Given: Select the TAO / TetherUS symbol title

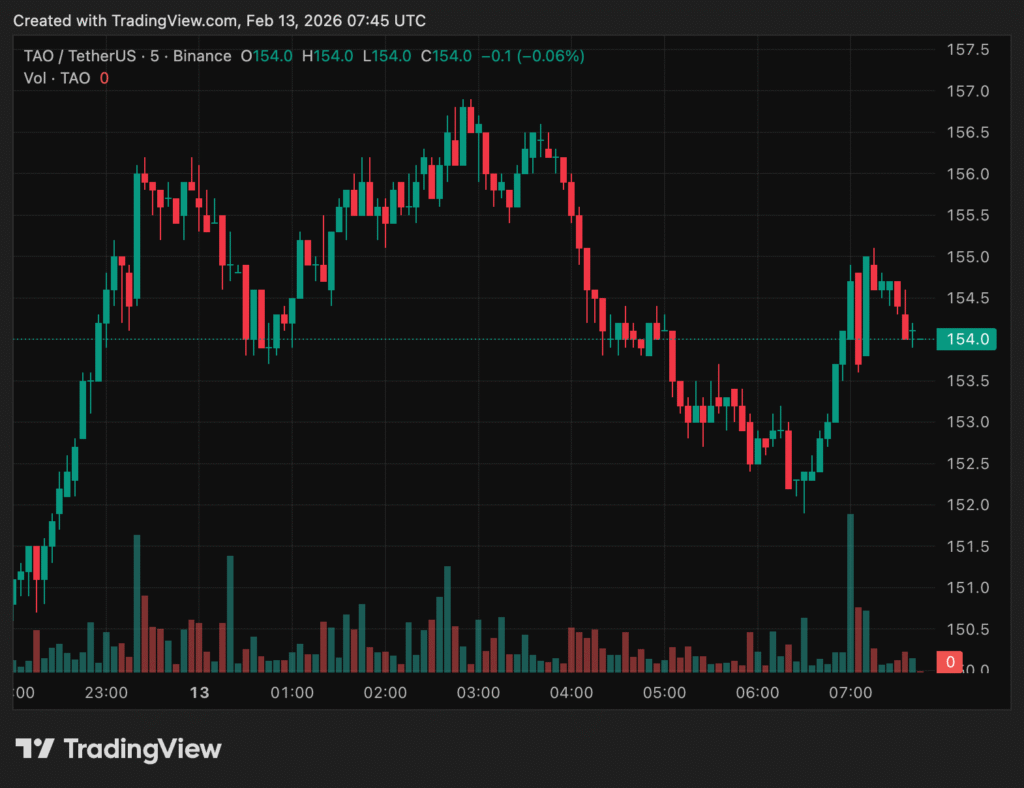Looking at the screenshot, I should click(x=76, y=57).
